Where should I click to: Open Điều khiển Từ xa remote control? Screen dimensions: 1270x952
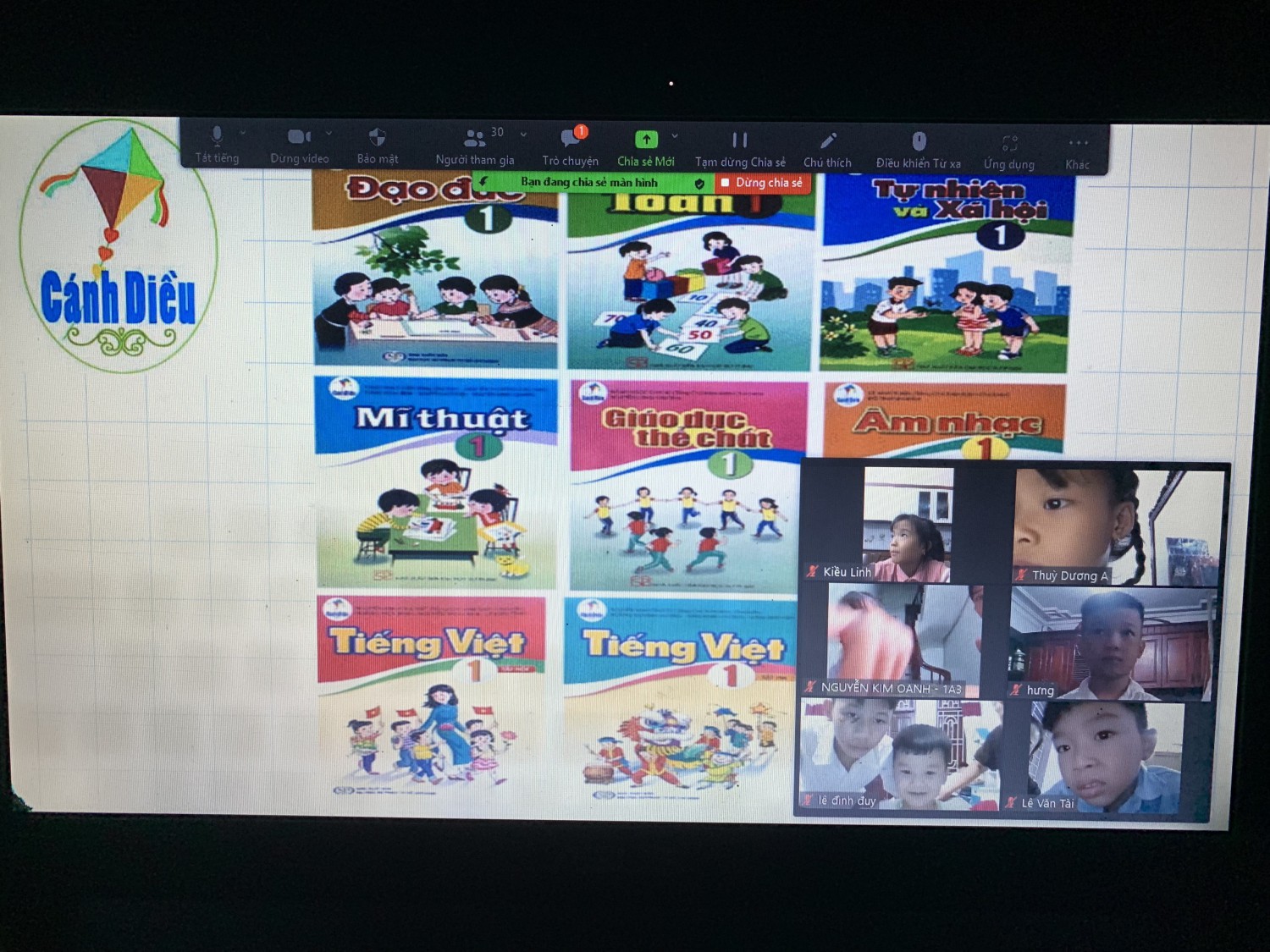919,140
